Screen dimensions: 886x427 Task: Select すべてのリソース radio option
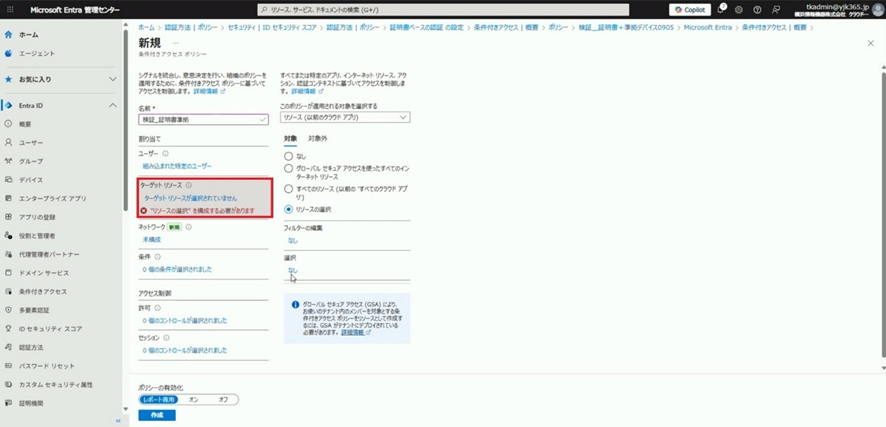(289, 188)
